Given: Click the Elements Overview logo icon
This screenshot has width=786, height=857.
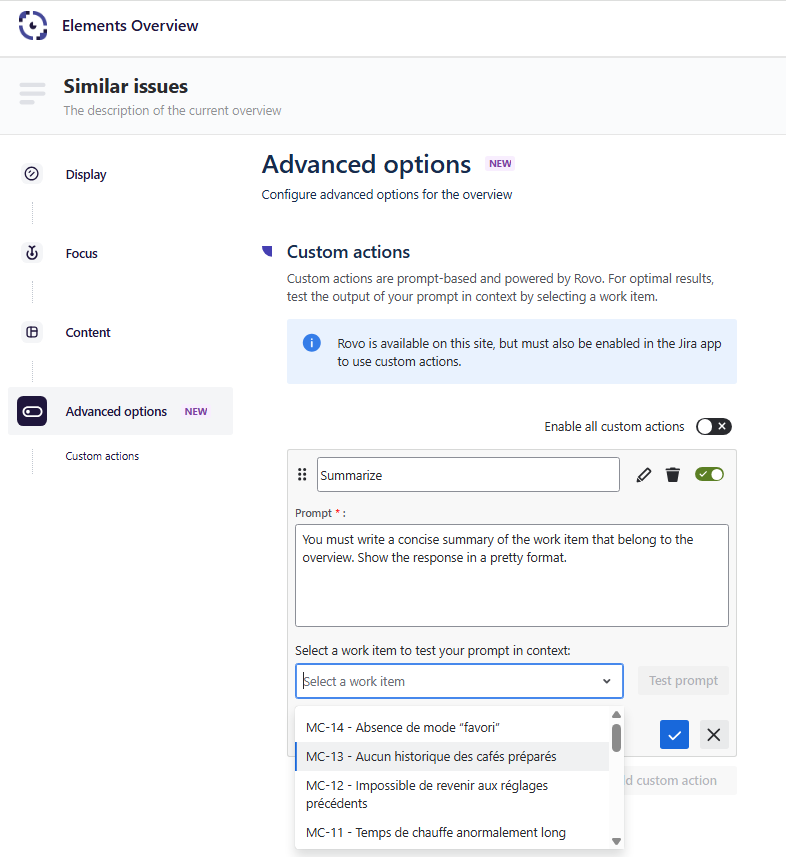Looking at the screenshot, I should coord(33,26).
